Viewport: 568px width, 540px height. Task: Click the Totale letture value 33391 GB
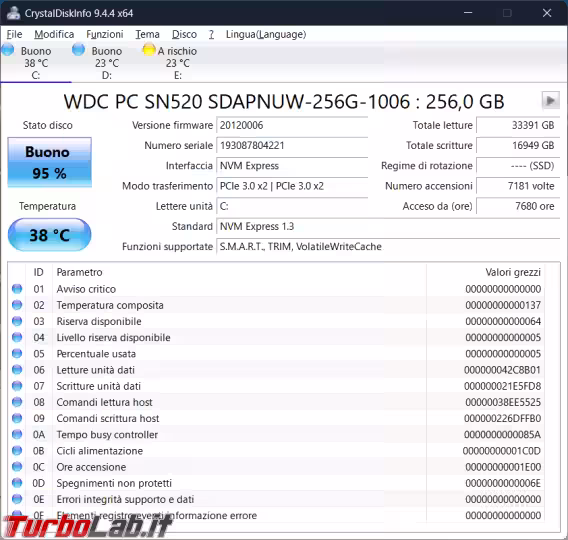[518, 125]
